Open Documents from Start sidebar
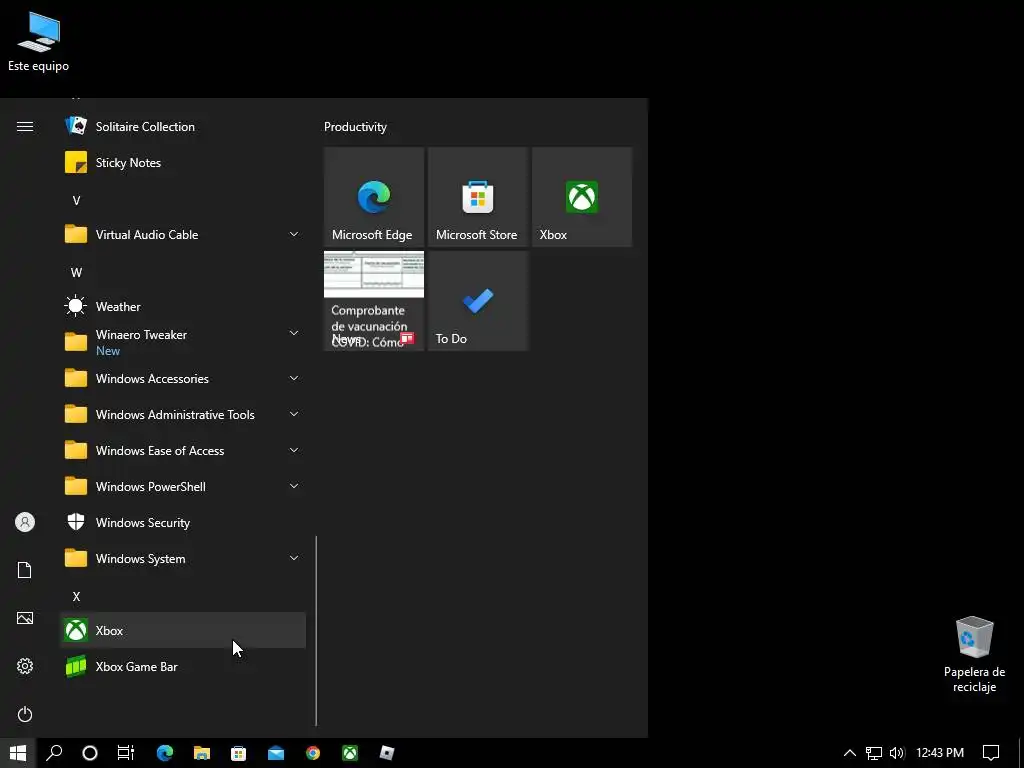 25,570
